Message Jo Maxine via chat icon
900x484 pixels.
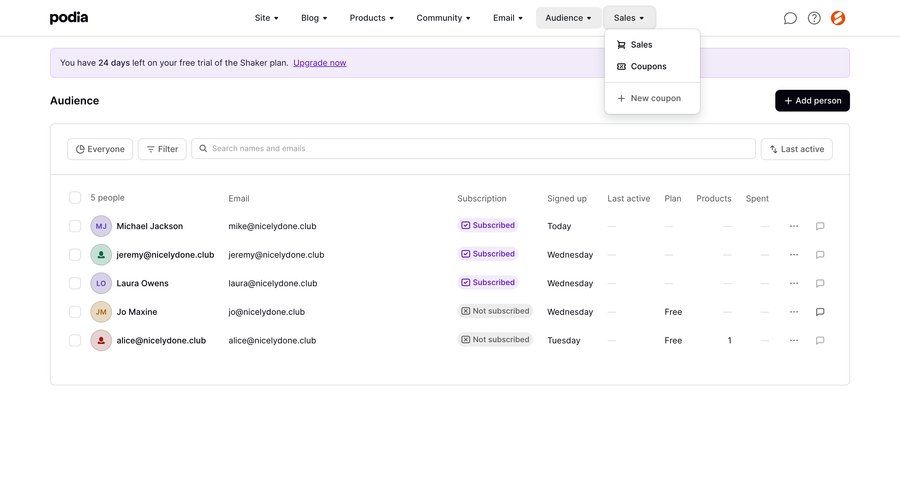pos(820,312)
